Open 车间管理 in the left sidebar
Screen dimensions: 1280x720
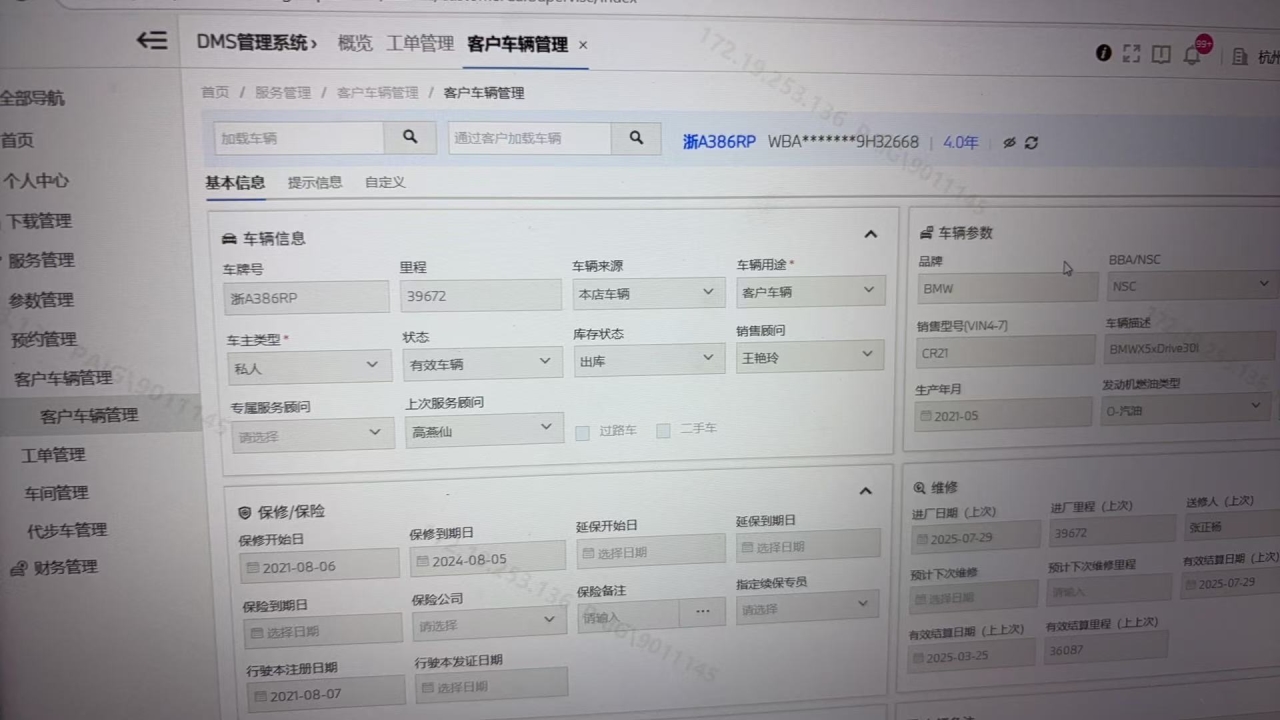[x=57, y=493]
